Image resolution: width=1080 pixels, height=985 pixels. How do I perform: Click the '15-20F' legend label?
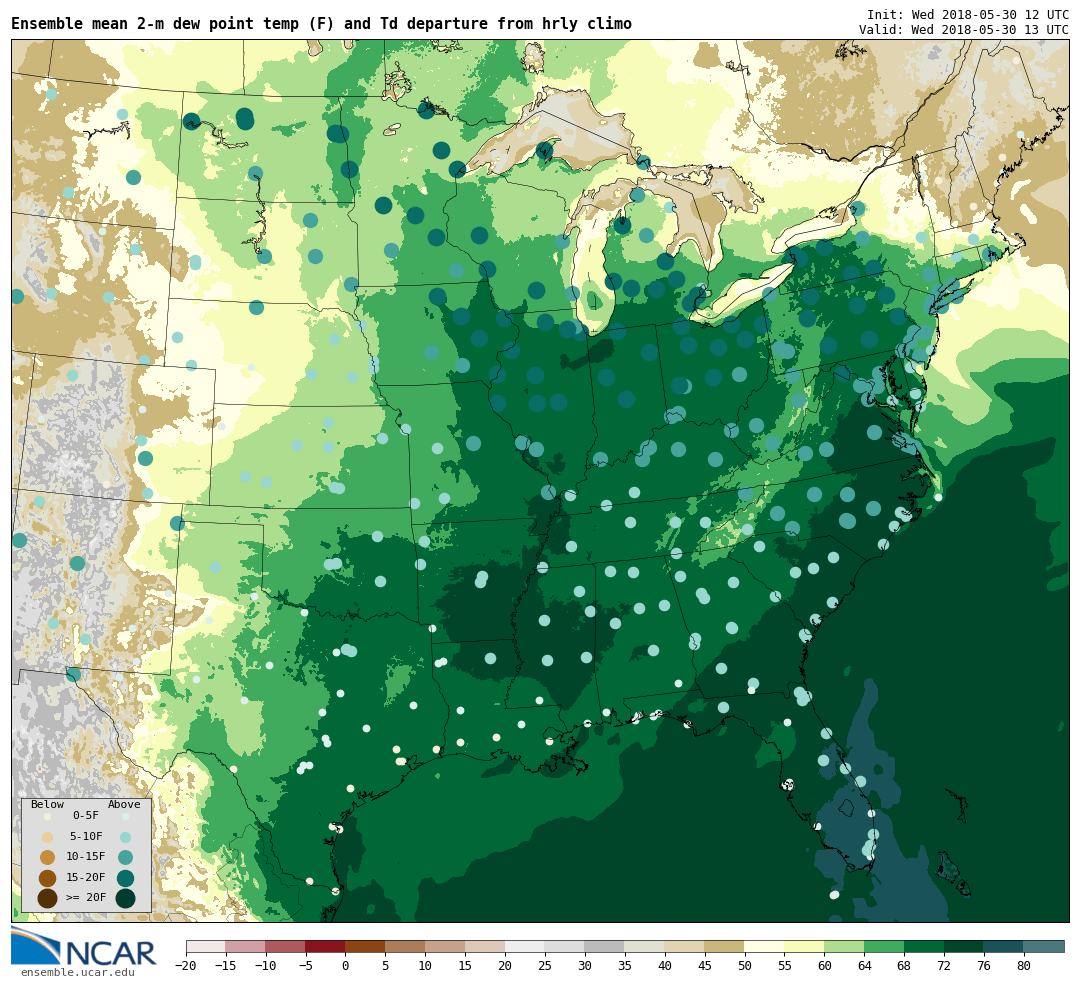click(x=86, y=878)
